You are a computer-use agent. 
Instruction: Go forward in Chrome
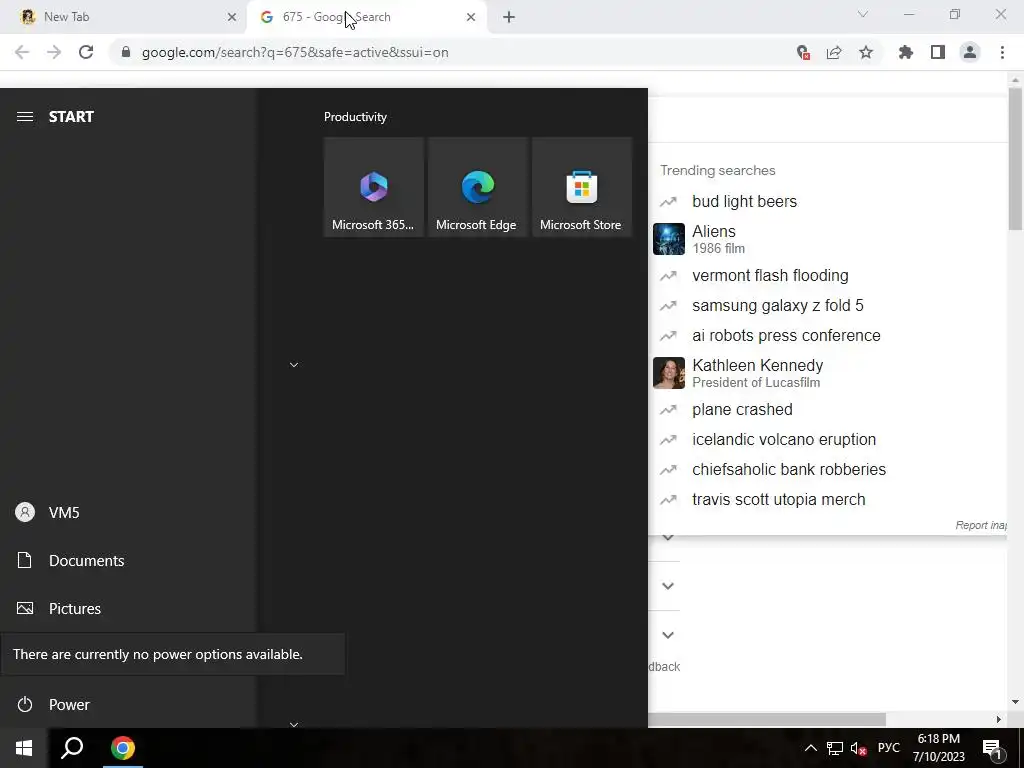pyautogui.click(x=54, y=52)
